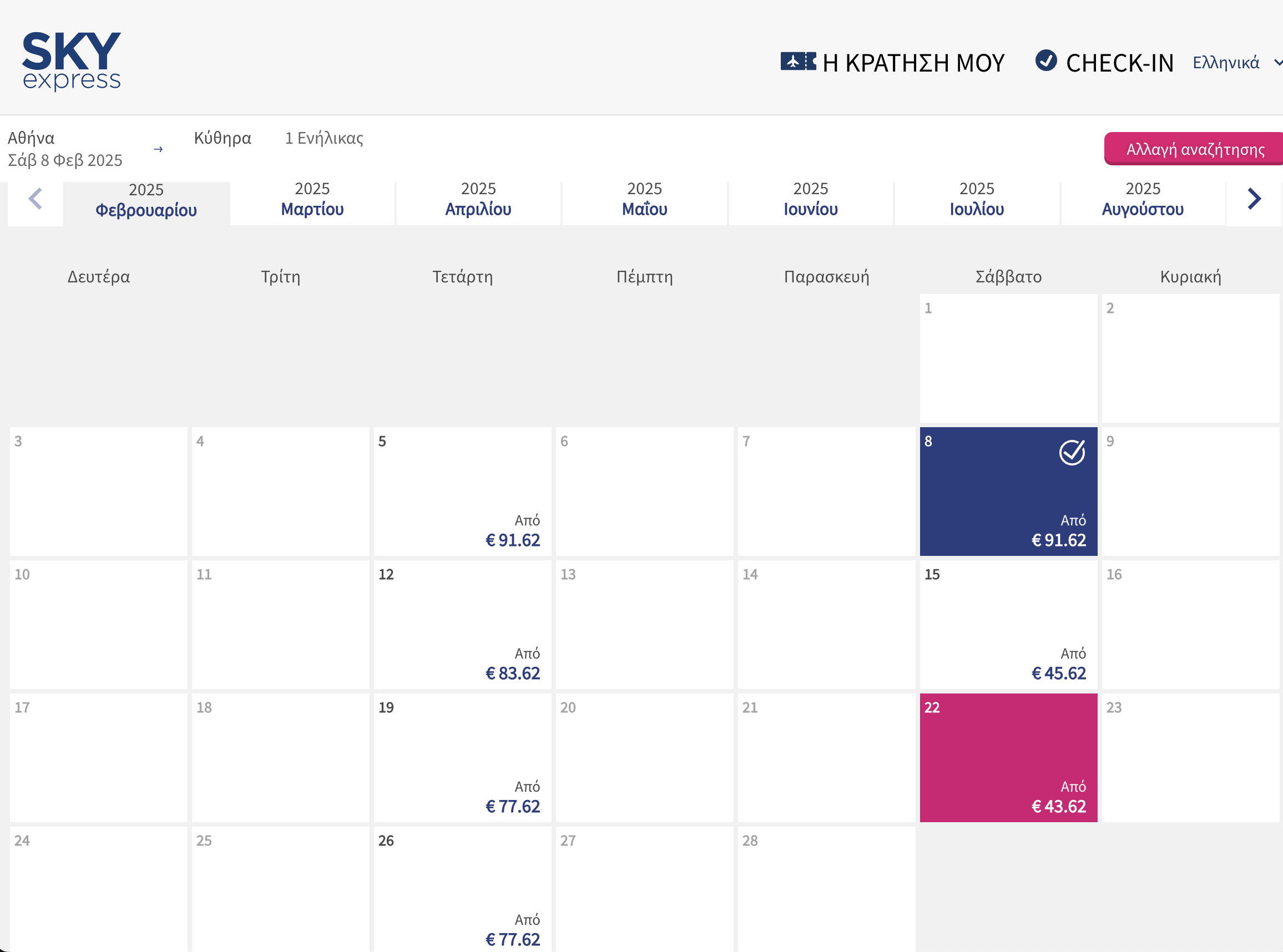Collapse earlier months with the left chevron
The width and height of the screenshot is (1283, 952).
[x=34, y=198]
